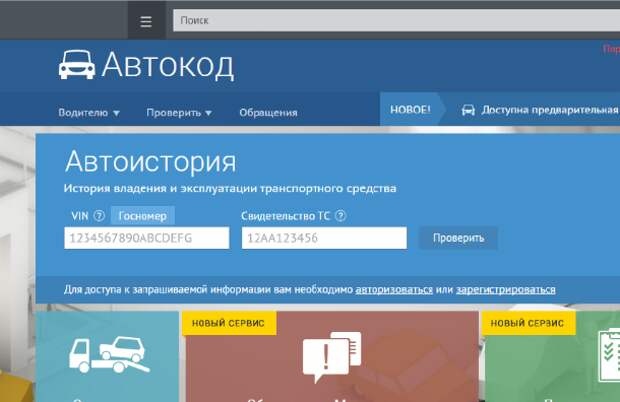Focus the Свидетельство ТС input field
The width and height of the screenshot is (620, 402).
click(x=324, y=238)
